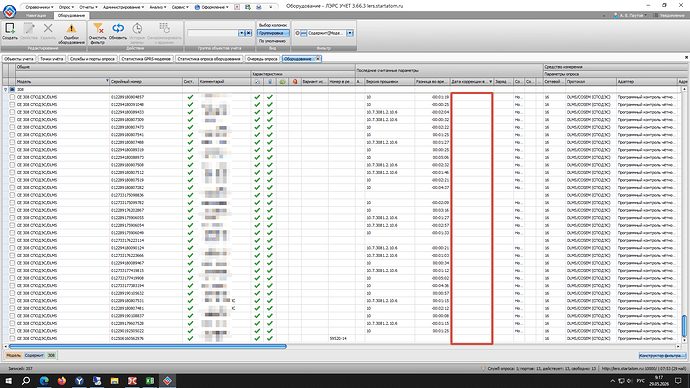Screen dimensions: 690x388
Task: Open the Справочники menu dropdown
Action: pos(39,7)
